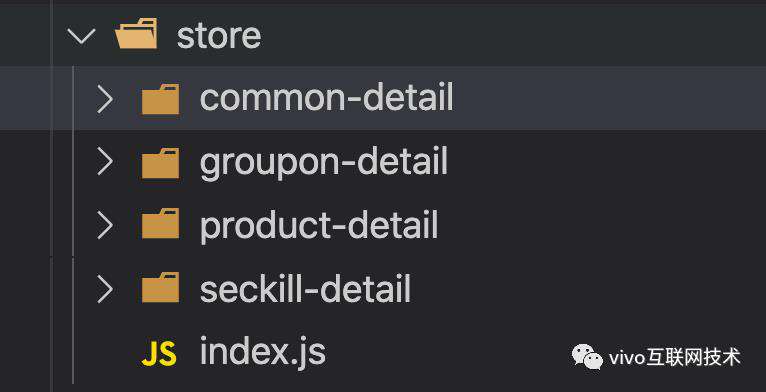Select the common-detail folder label
Screen dimensions: 766x392
(x=326, y=97)
